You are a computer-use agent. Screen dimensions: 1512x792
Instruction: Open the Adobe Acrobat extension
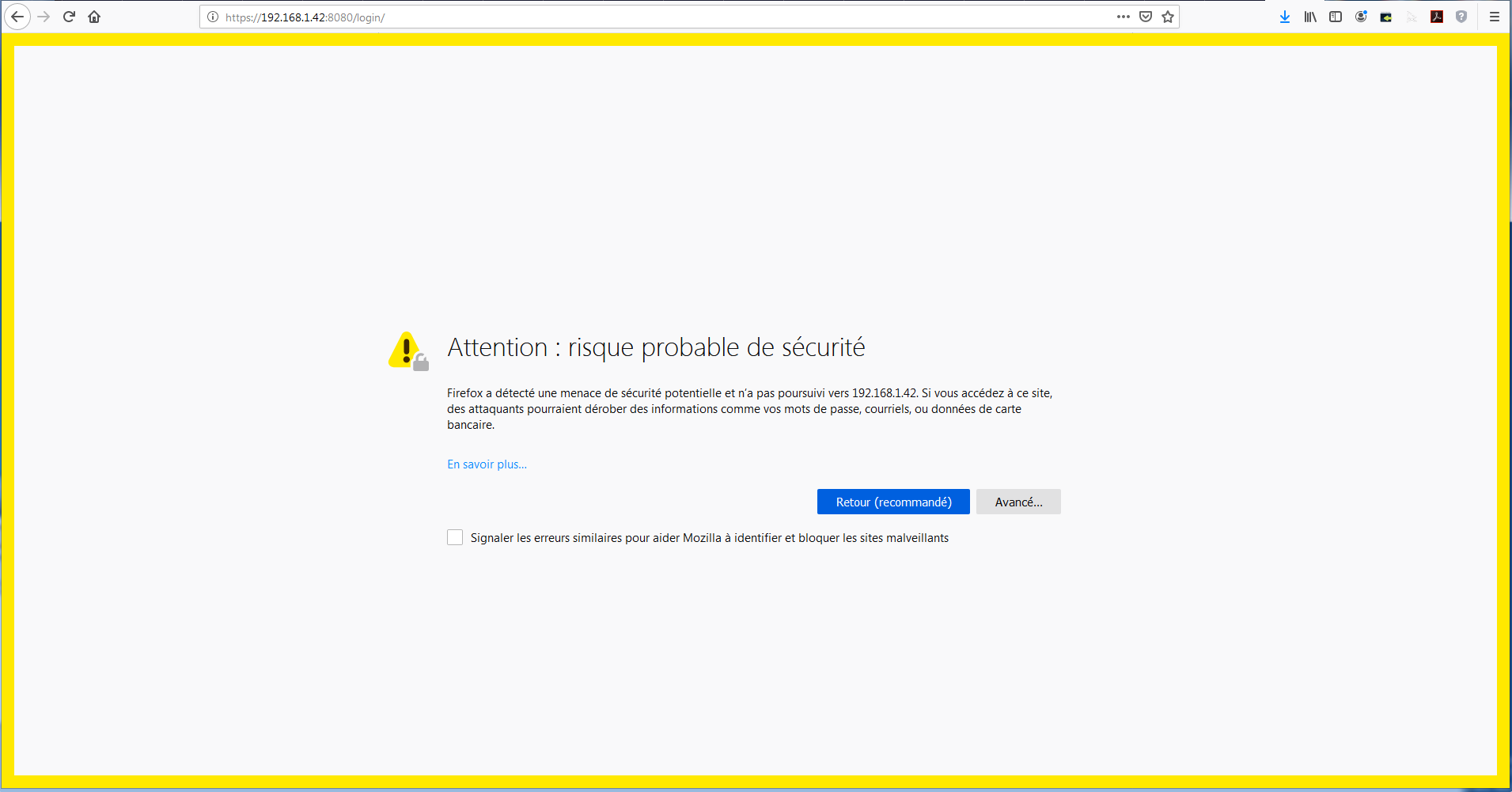pos(1437,17)
